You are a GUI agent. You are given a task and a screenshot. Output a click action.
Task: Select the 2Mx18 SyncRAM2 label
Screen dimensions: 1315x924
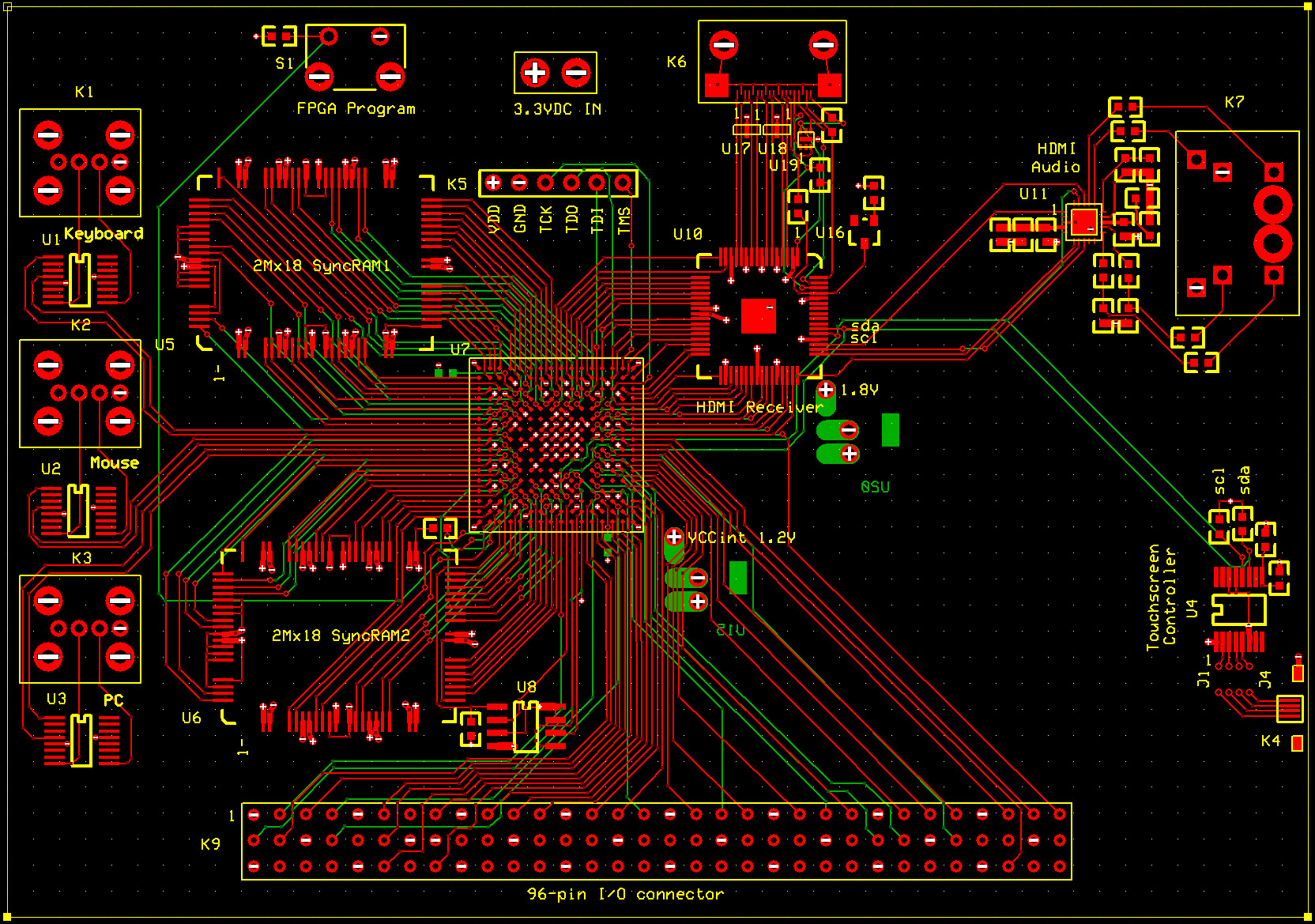click(x=341, y=635)
